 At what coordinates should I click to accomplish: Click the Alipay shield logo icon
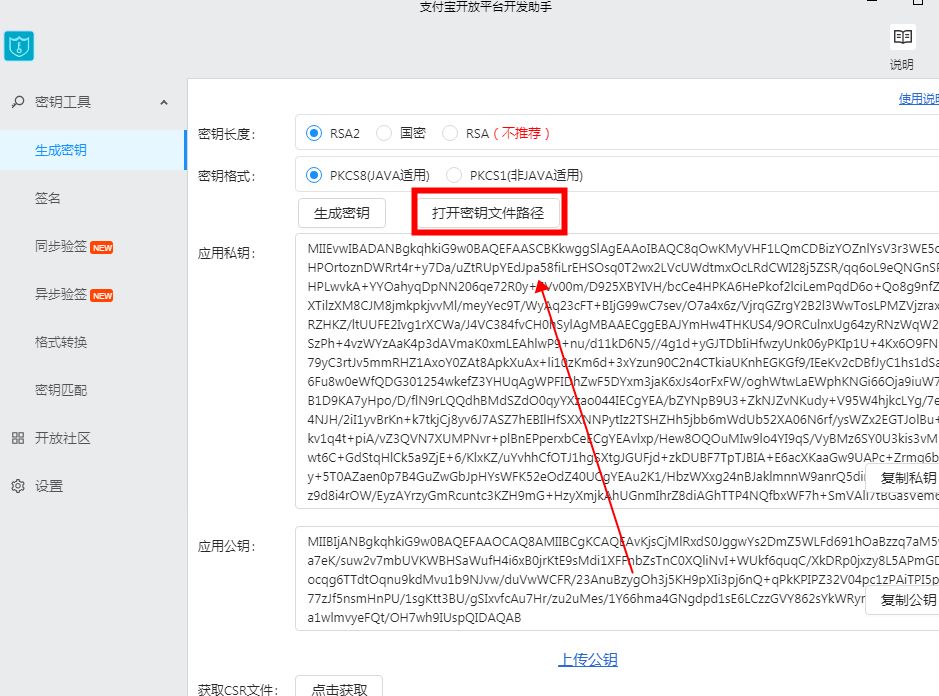click(19, 46)
